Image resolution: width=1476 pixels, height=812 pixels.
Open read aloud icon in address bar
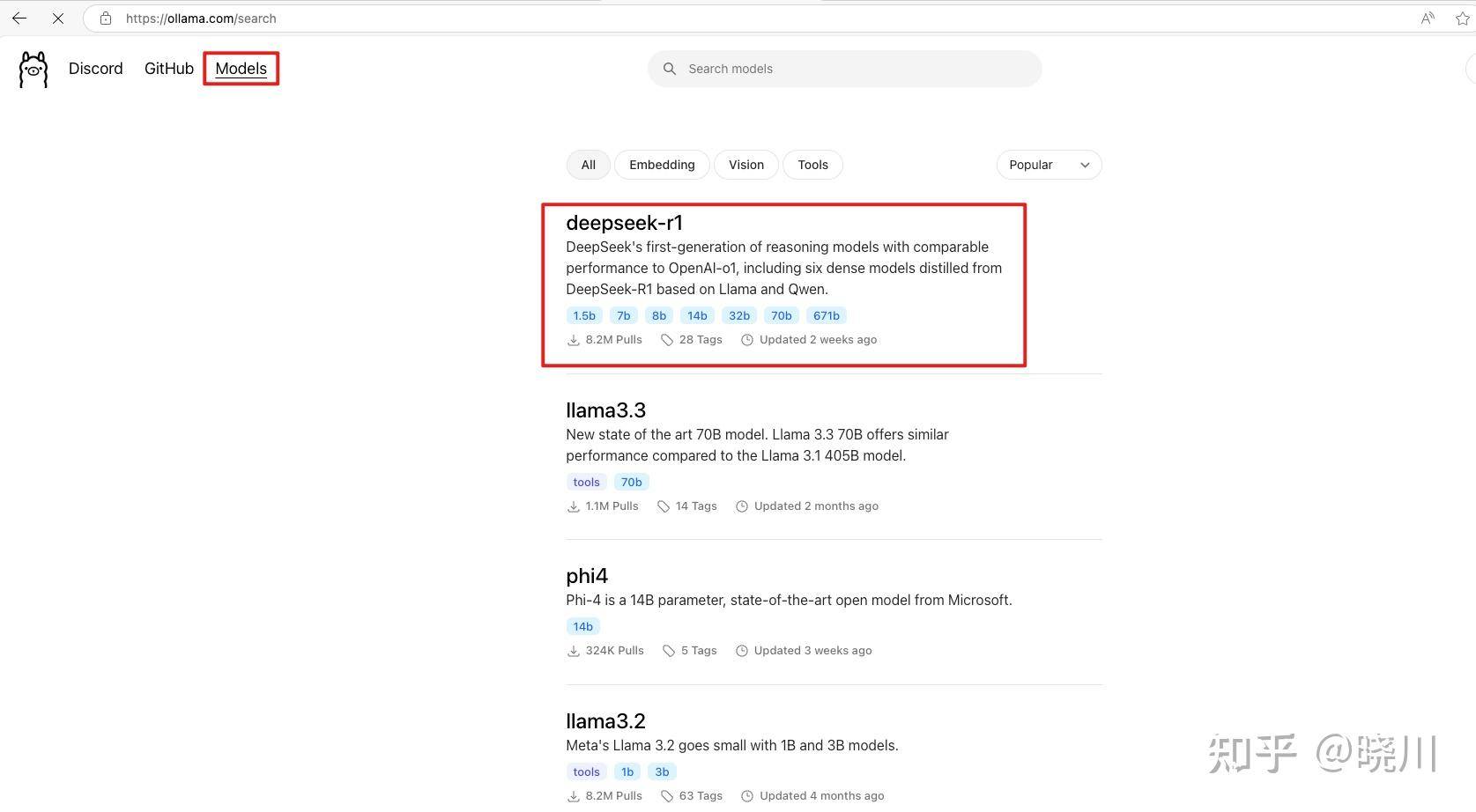(x=1428, y=18)
